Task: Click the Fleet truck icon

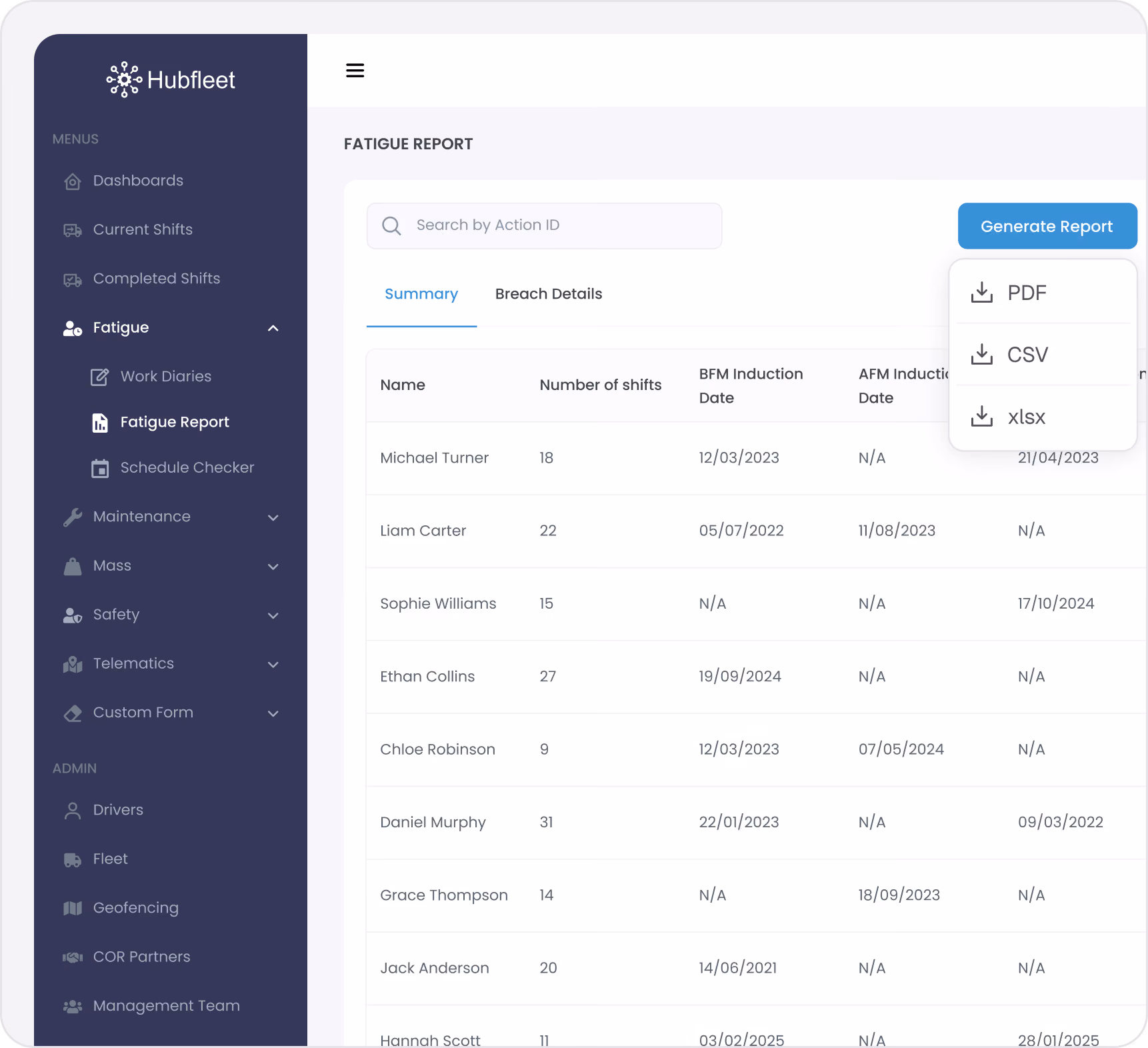Action: pos(73,859)
